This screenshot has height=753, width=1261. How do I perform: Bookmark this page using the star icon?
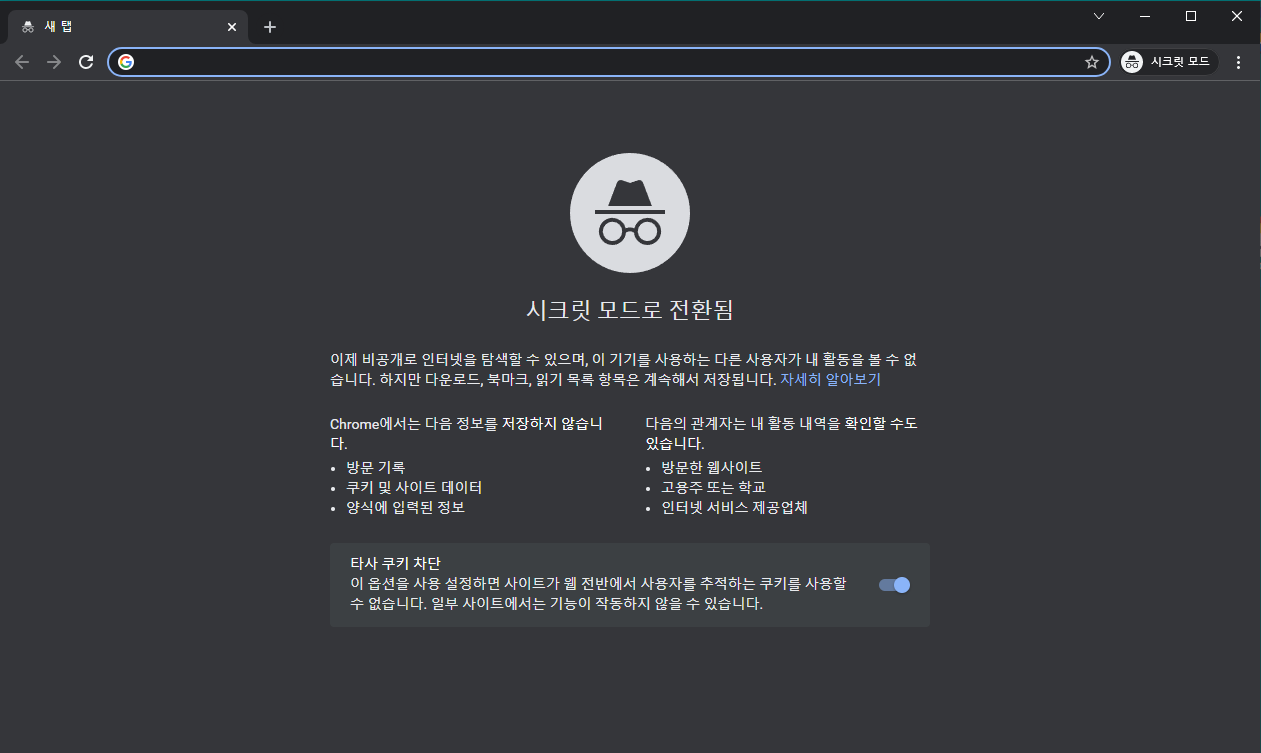click(x=1091, y=61)
